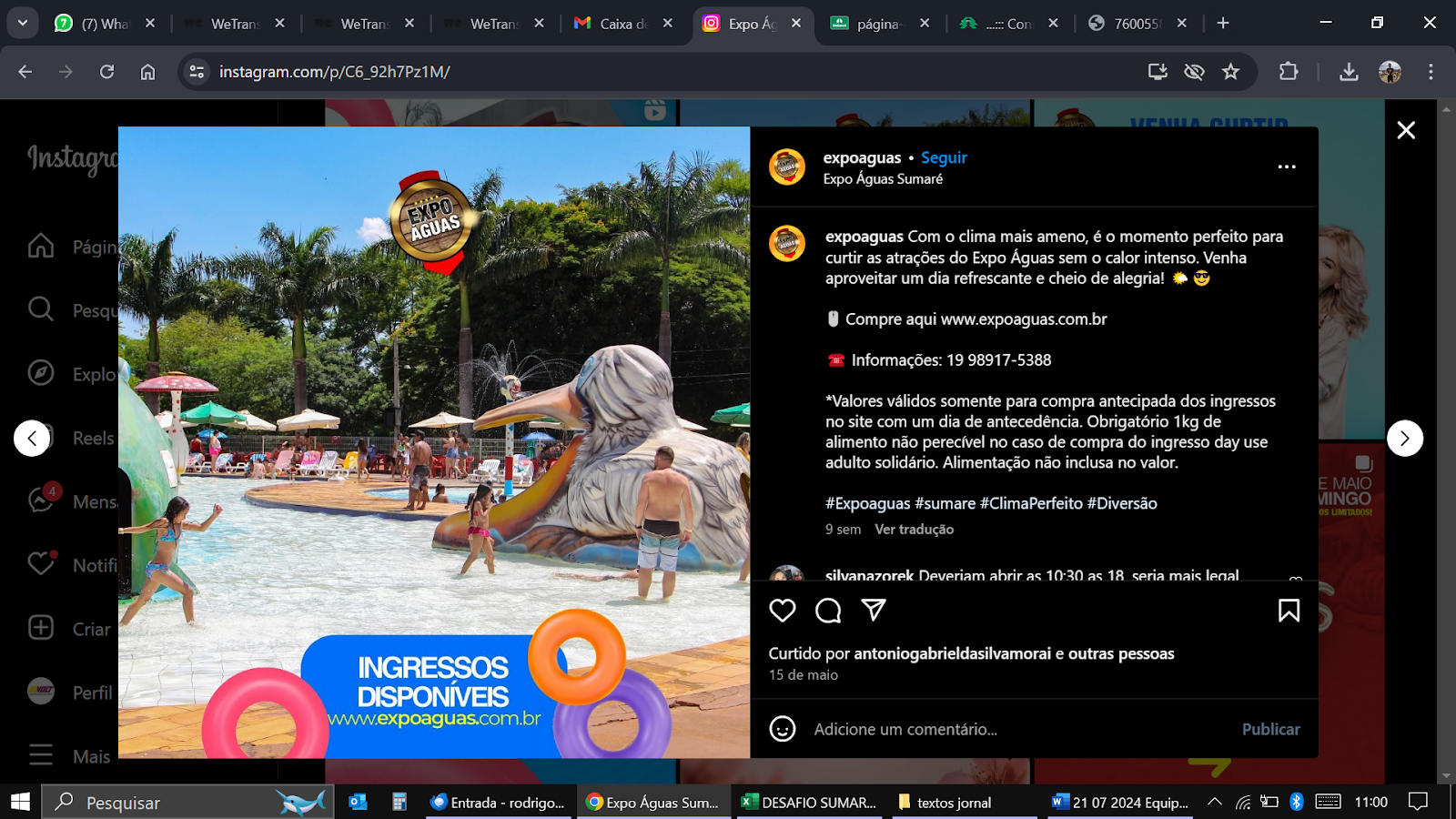Image resolution: width=1456 pixels, height=819 pixels.
Task: Click the address bar URL
Action: click(335, 72)
